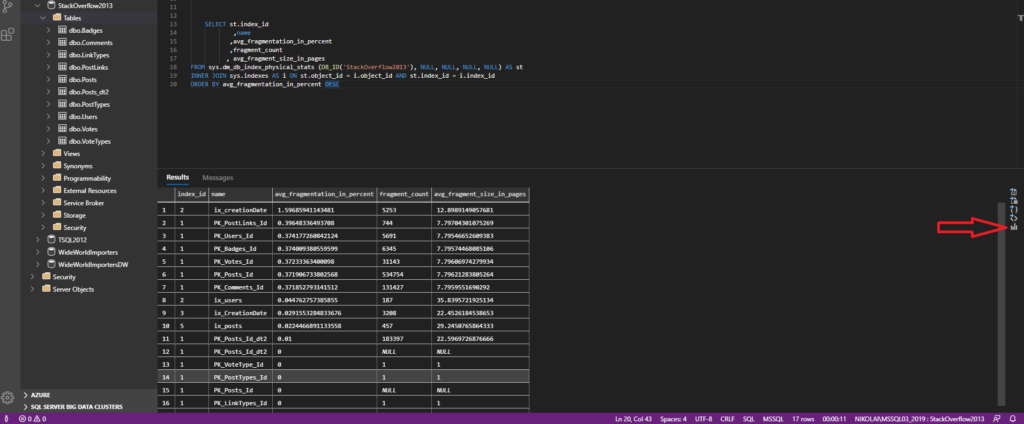Viewport: 1024px width, 424px height.
Task: Save results as XML icon
Action: (1014, 218)
